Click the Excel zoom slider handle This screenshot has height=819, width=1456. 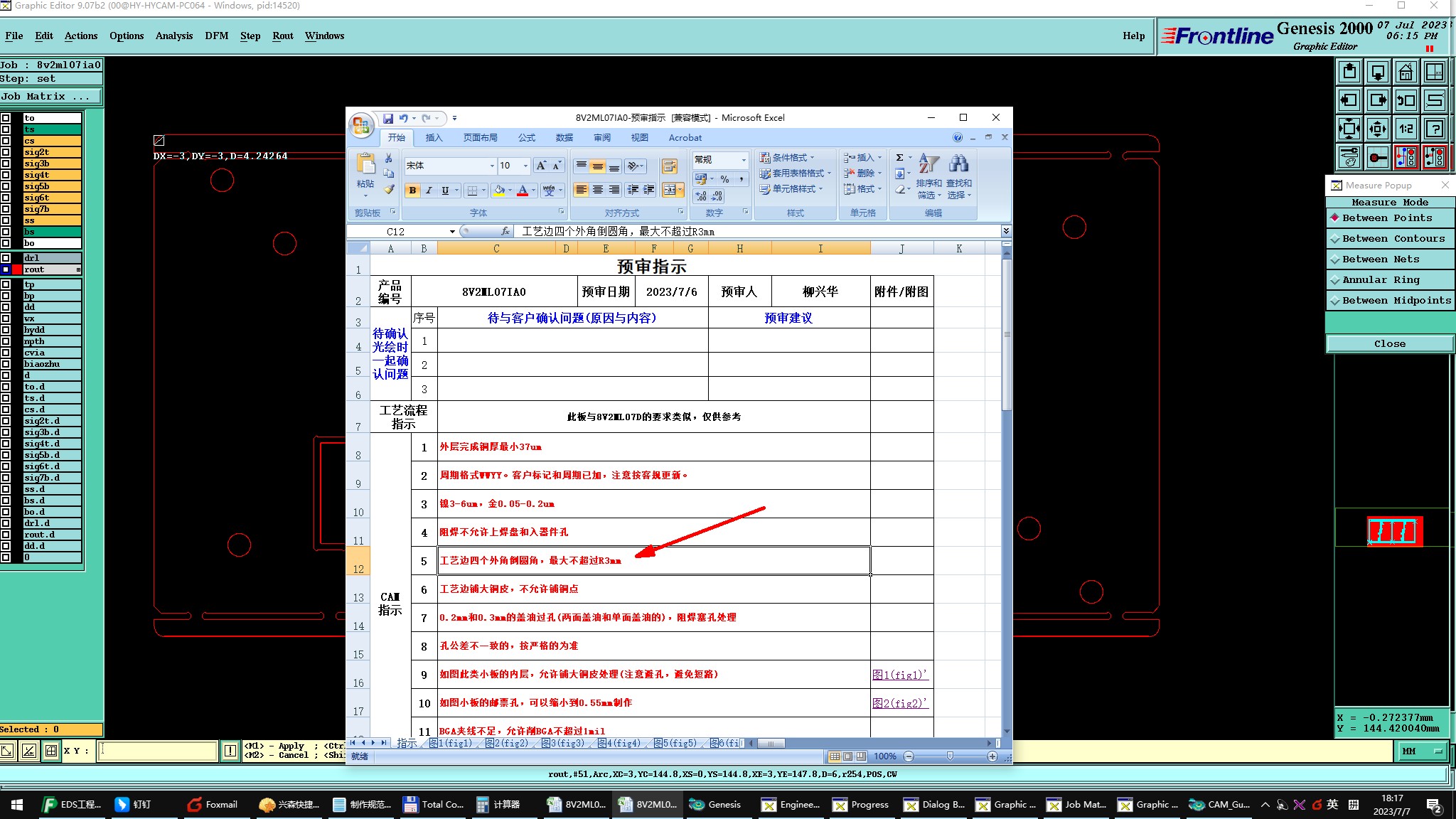950,756
